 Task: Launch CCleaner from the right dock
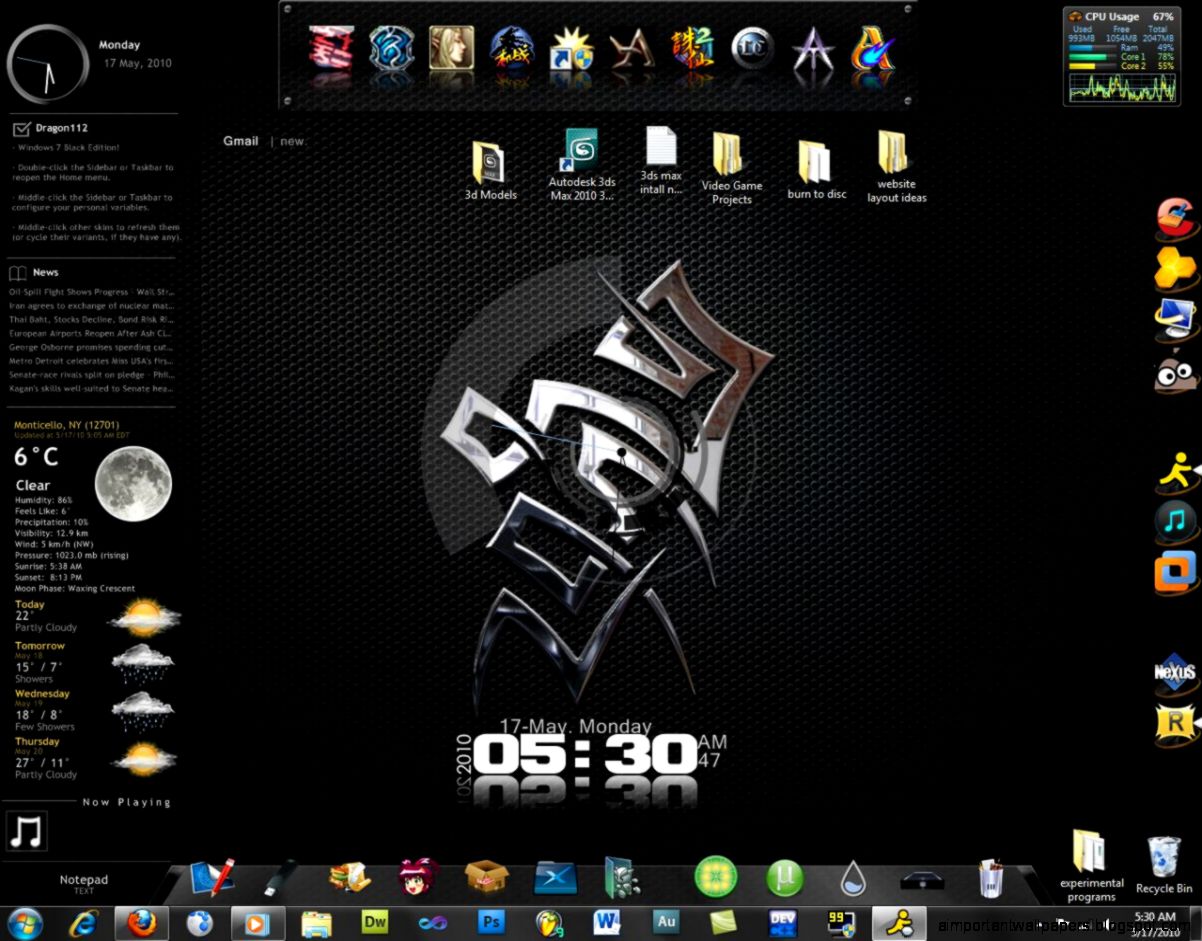(x=1173, y=219)
